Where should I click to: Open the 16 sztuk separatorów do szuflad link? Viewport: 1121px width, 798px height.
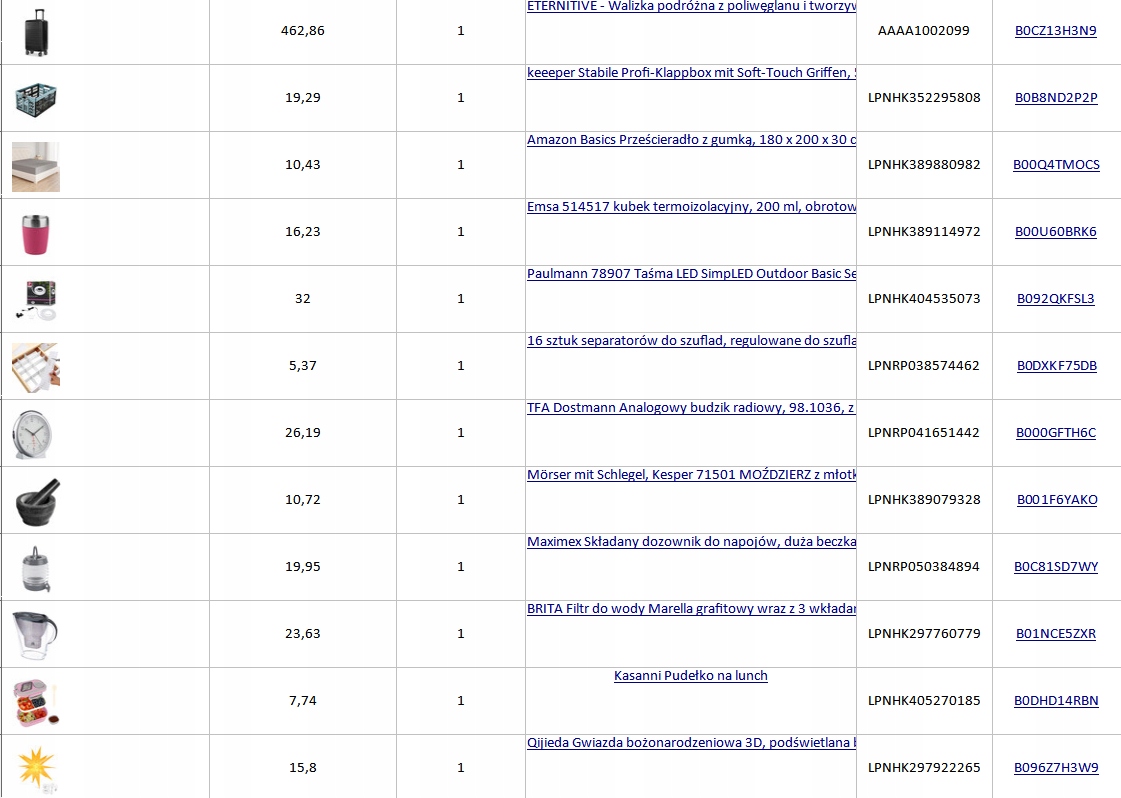[x=691, y=340]
